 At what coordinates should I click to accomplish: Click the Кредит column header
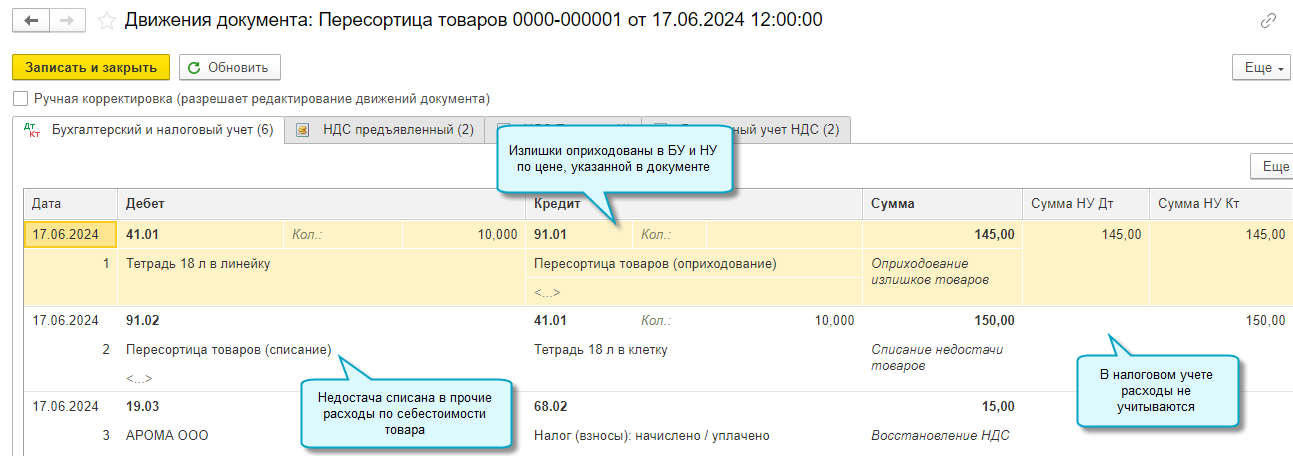[694, 204]
